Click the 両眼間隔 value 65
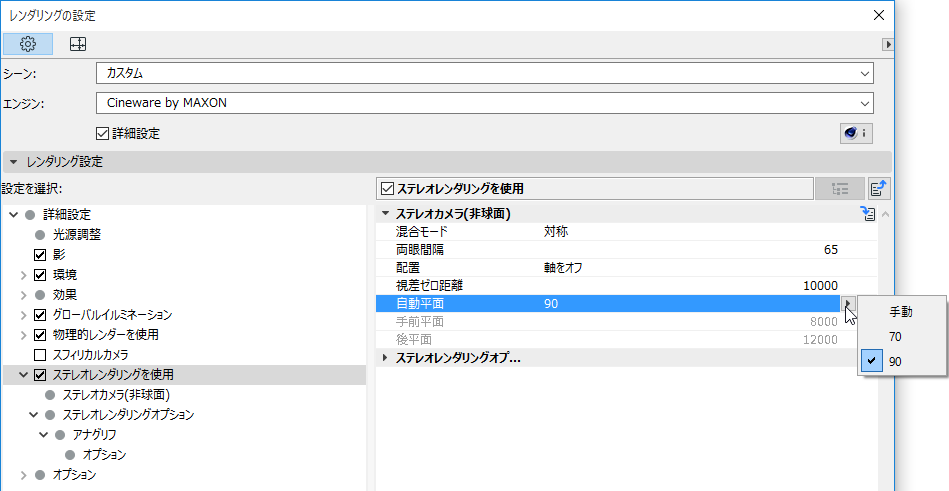Viewport: 949px width, 491px height. (830, 249)
